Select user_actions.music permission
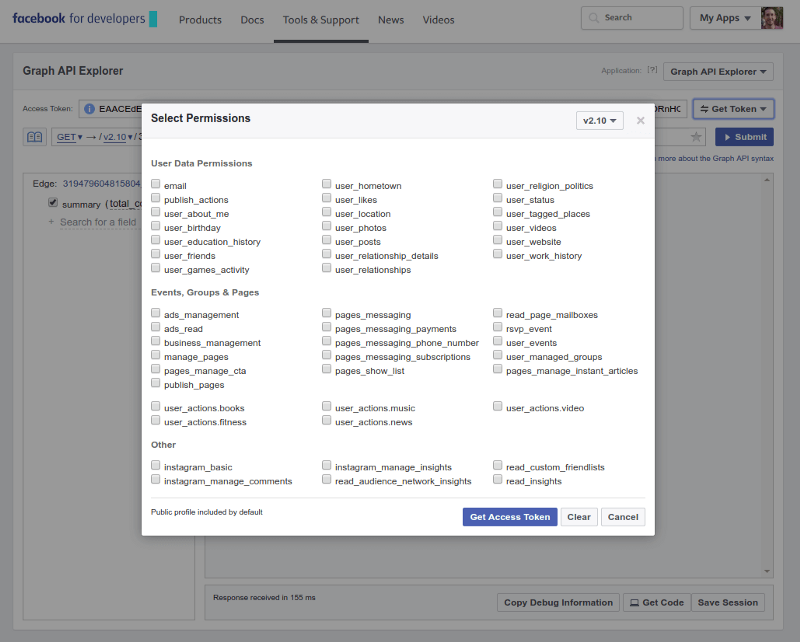The image size is (800, 642). coord(327,406)
